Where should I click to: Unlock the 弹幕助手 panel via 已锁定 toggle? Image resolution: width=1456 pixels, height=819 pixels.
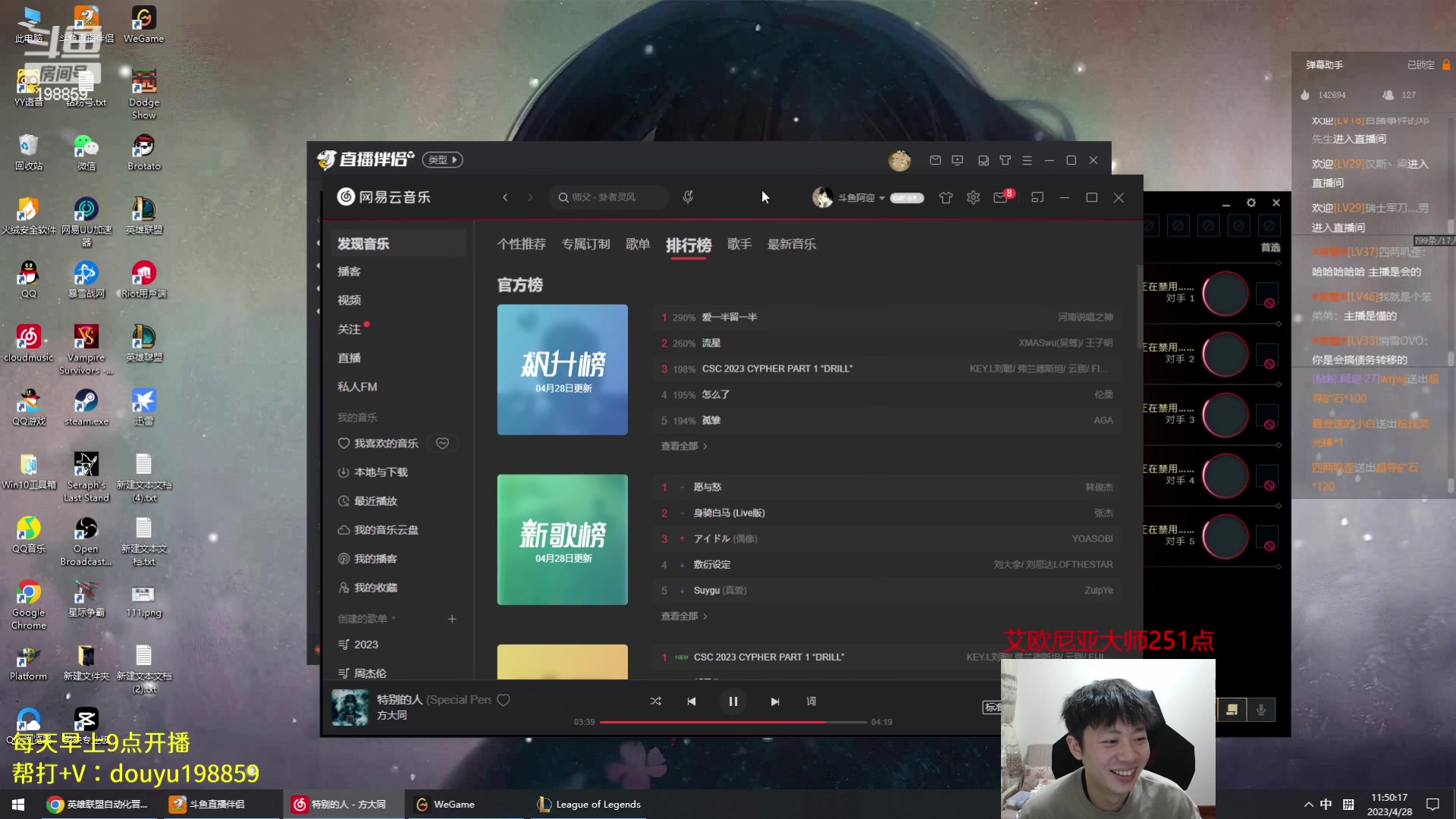[x=1420, y=65]
